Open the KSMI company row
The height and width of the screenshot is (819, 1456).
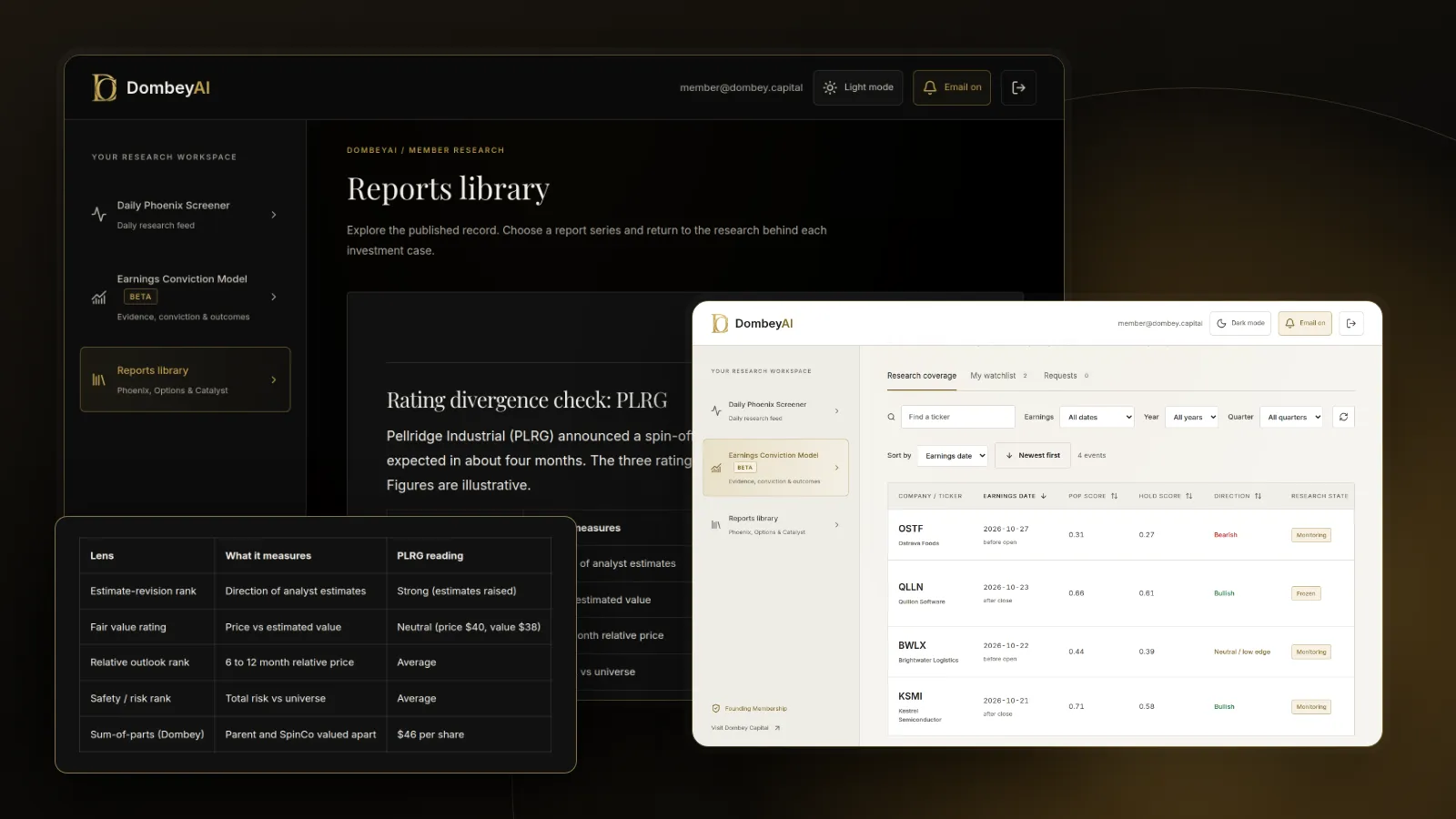point(1121,706)
